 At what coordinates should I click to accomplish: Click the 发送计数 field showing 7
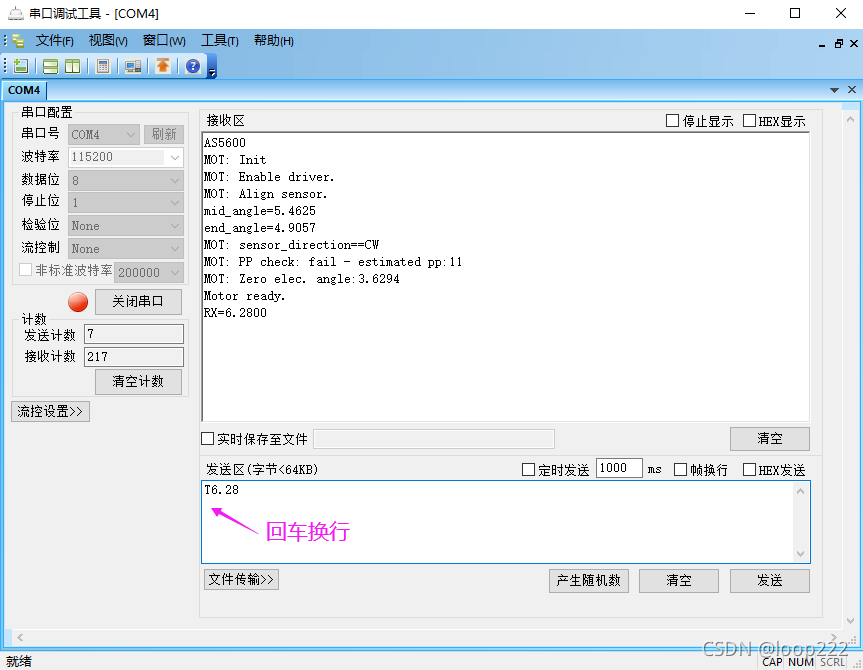pos(134,334)
